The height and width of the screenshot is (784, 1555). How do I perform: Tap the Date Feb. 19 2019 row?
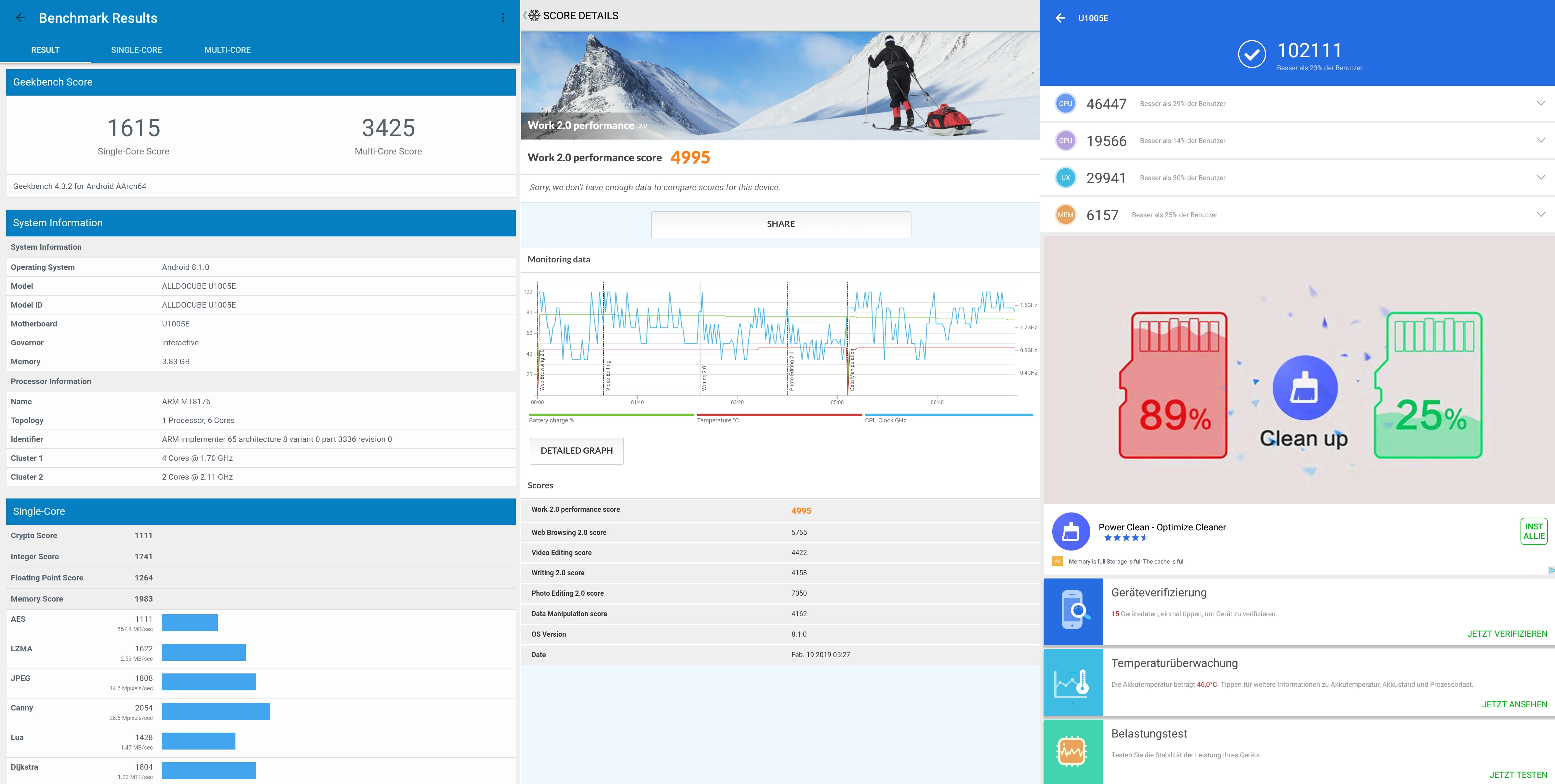[x=780, y=655]
